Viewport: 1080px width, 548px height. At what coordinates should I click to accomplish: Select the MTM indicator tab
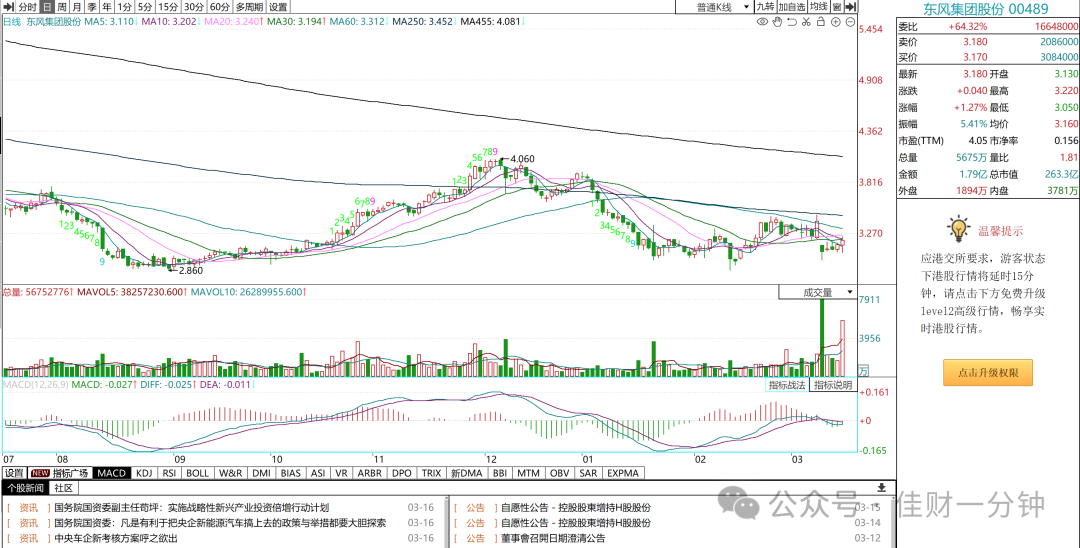tap(528, 474)
